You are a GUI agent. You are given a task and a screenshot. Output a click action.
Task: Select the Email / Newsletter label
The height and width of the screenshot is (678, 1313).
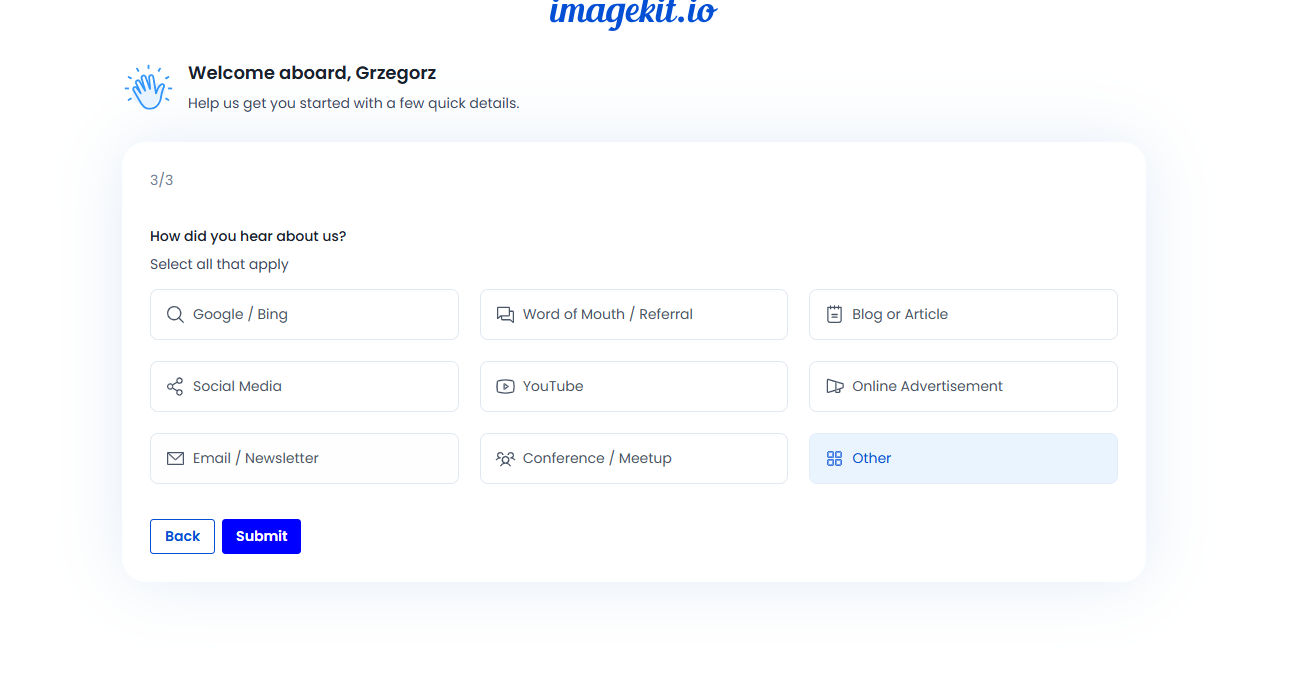(x=256, y=458)
